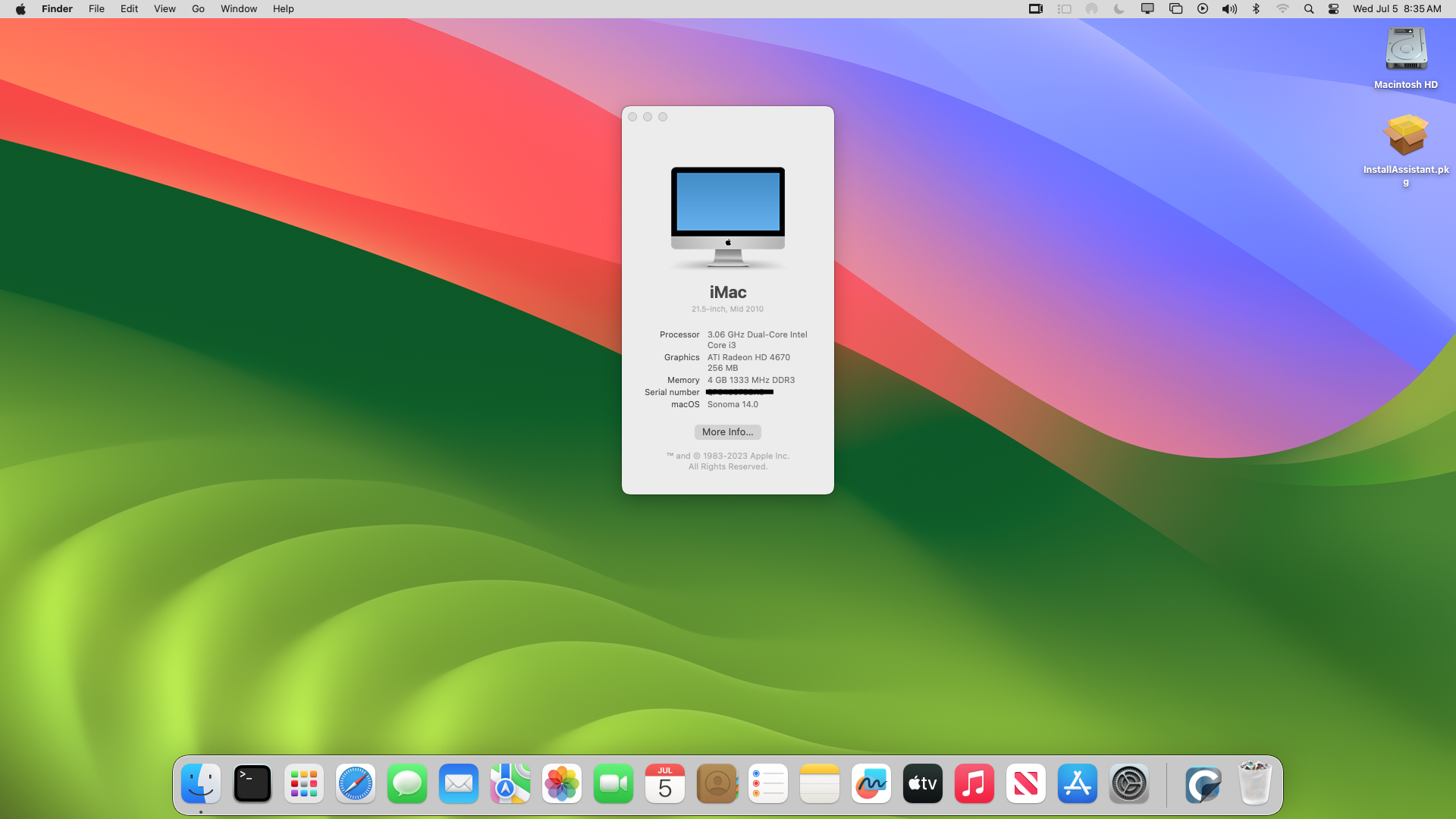Image resolution: width=1456 pixels, height=819 pixels.
Task: Toggle Focus moon icon in menu bar
Action: [x=1119, y=9]
